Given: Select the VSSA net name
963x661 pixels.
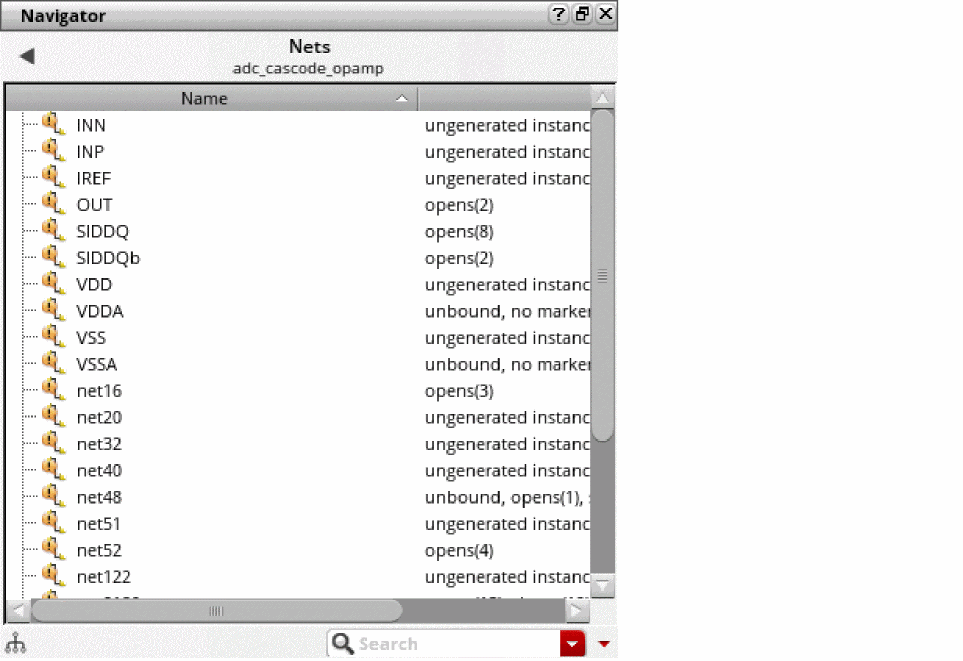Looking at the screenshot, I should (x=96, y=364).
